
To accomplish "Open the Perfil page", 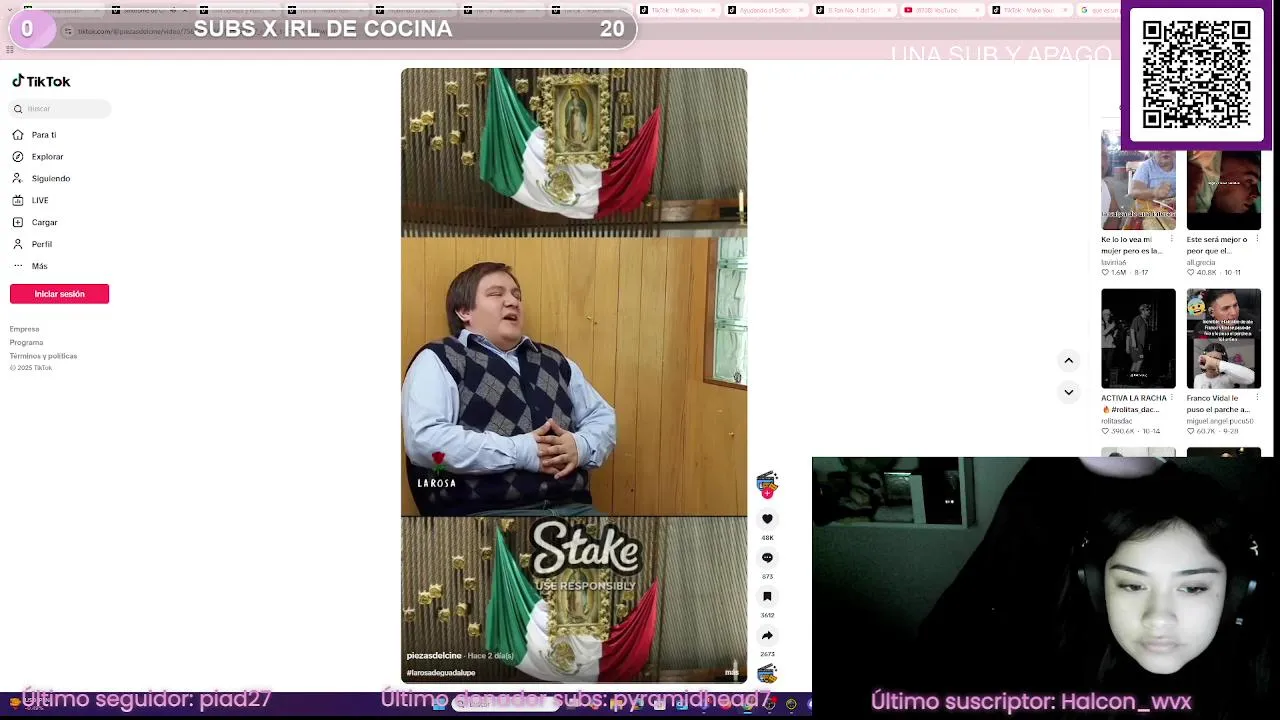I will (x=42, y=245).
